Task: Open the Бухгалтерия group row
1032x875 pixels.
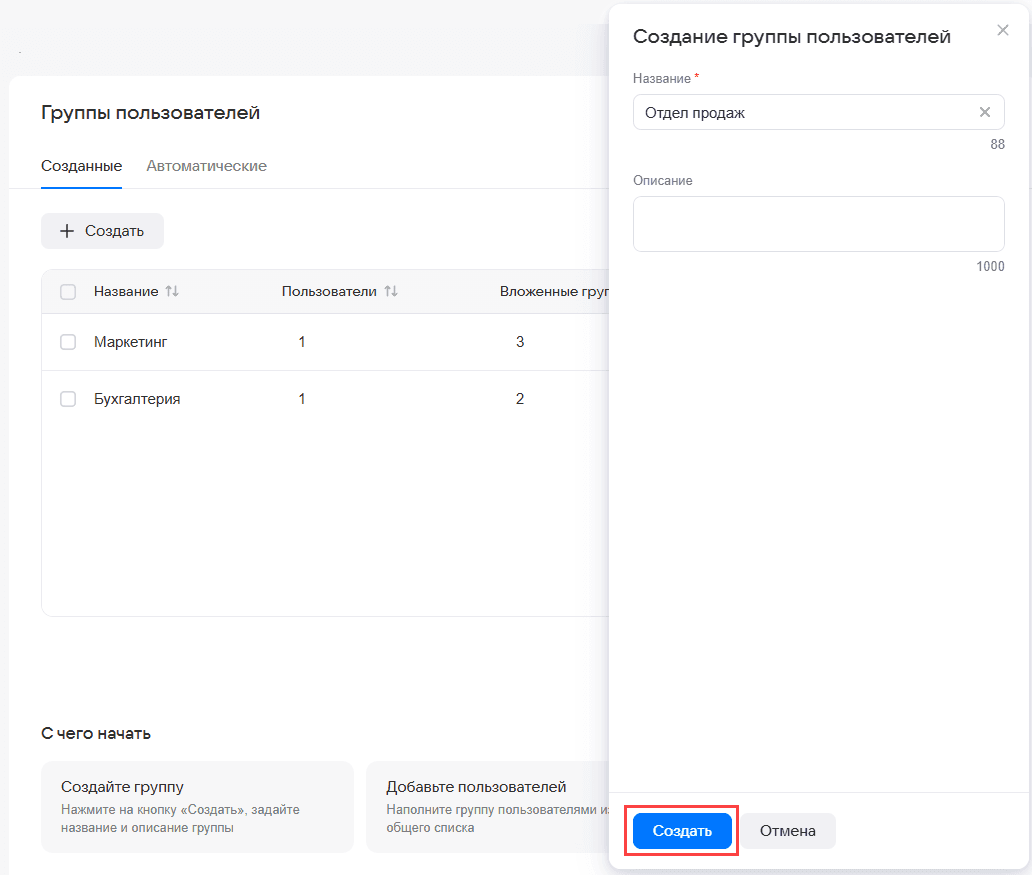Action: pyautogui.click(x=325, y=399)
